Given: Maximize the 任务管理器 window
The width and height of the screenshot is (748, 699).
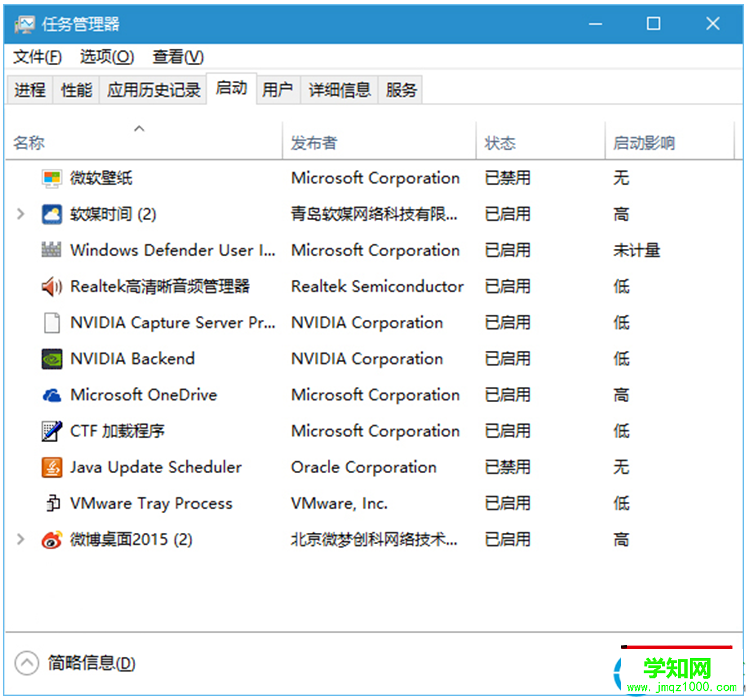Looking at the screenshot, I should pyautogui.click(x=654, y=24).
